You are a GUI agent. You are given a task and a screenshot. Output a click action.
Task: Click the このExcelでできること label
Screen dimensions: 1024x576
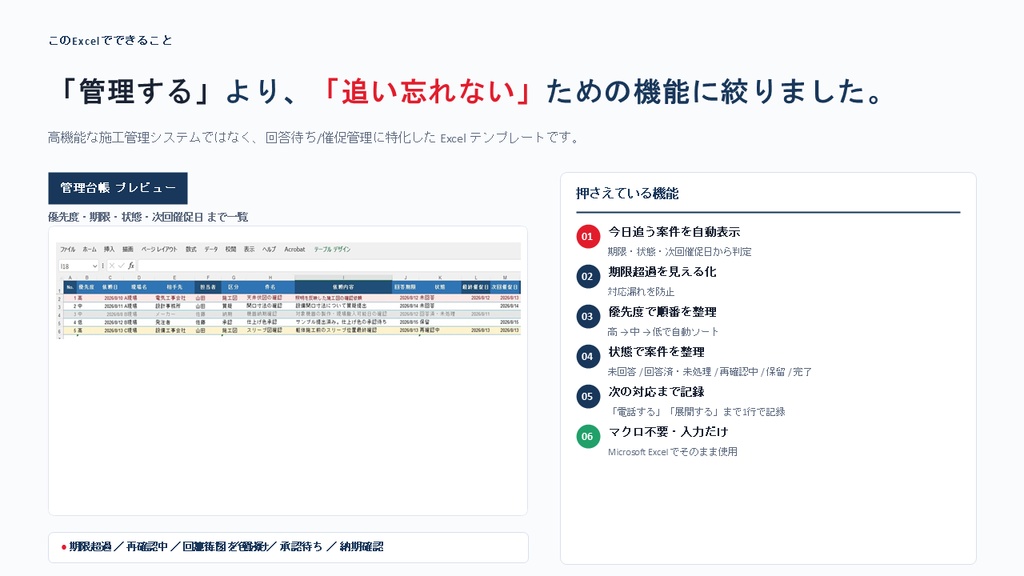tap(110, 40)
